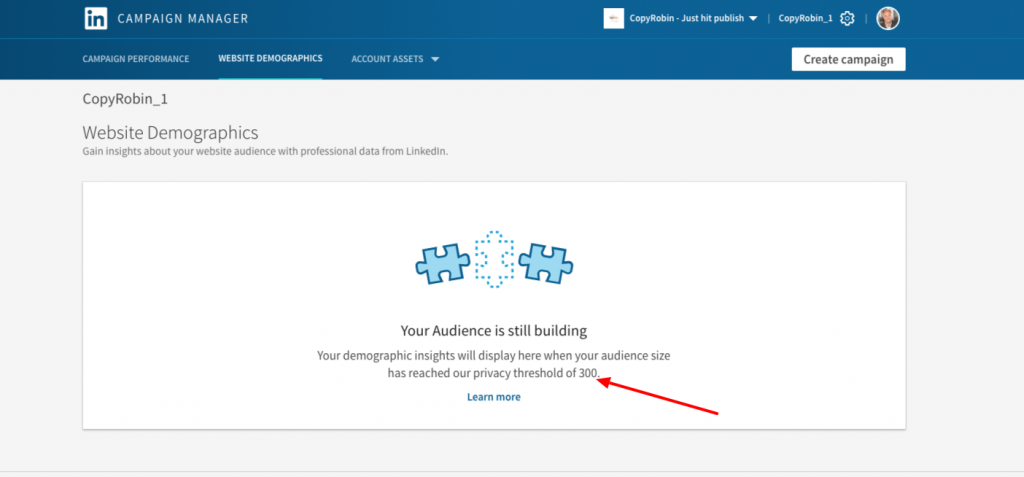Click the 'privacy threshold of 300' text
Viewport: 1024px width, 477px height.
pyautogui.click(x=538, y=374)
